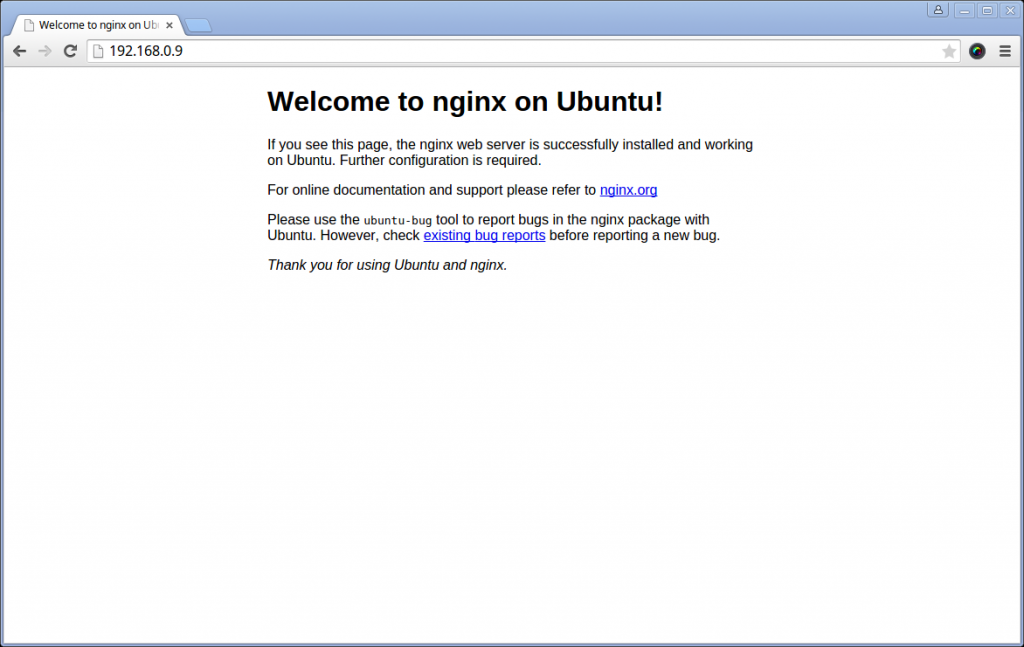
Task: Navigate back using the back arrow
Action: click(x=20, y=51)
